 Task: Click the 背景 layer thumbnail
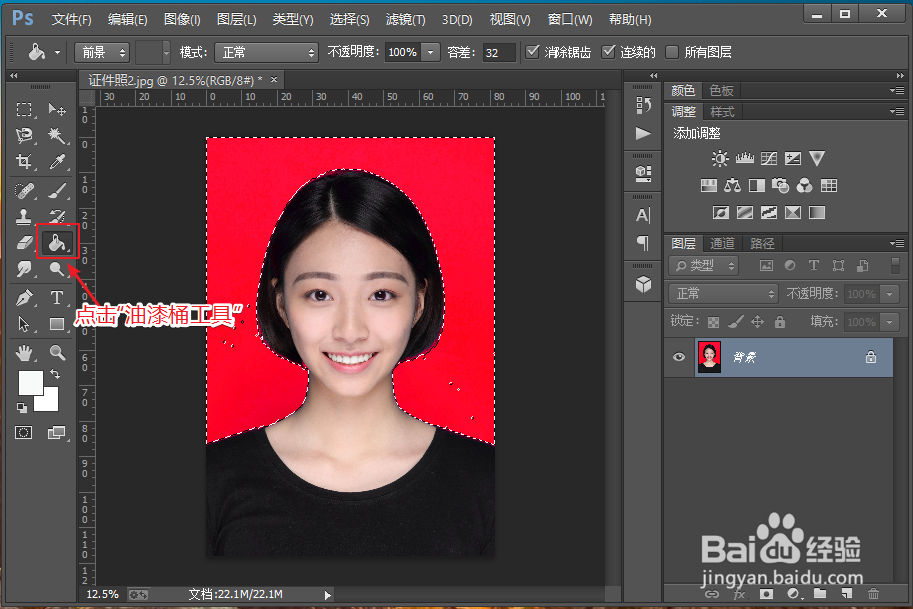(709, 357)
